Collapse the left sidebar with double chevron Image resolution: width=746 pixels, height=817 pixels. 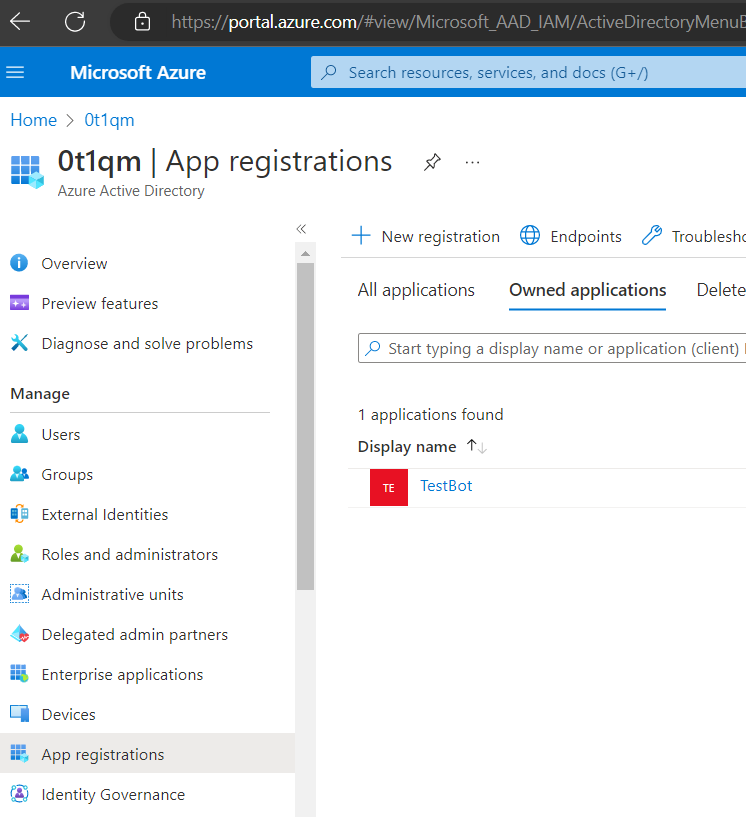tap(301, 229)
